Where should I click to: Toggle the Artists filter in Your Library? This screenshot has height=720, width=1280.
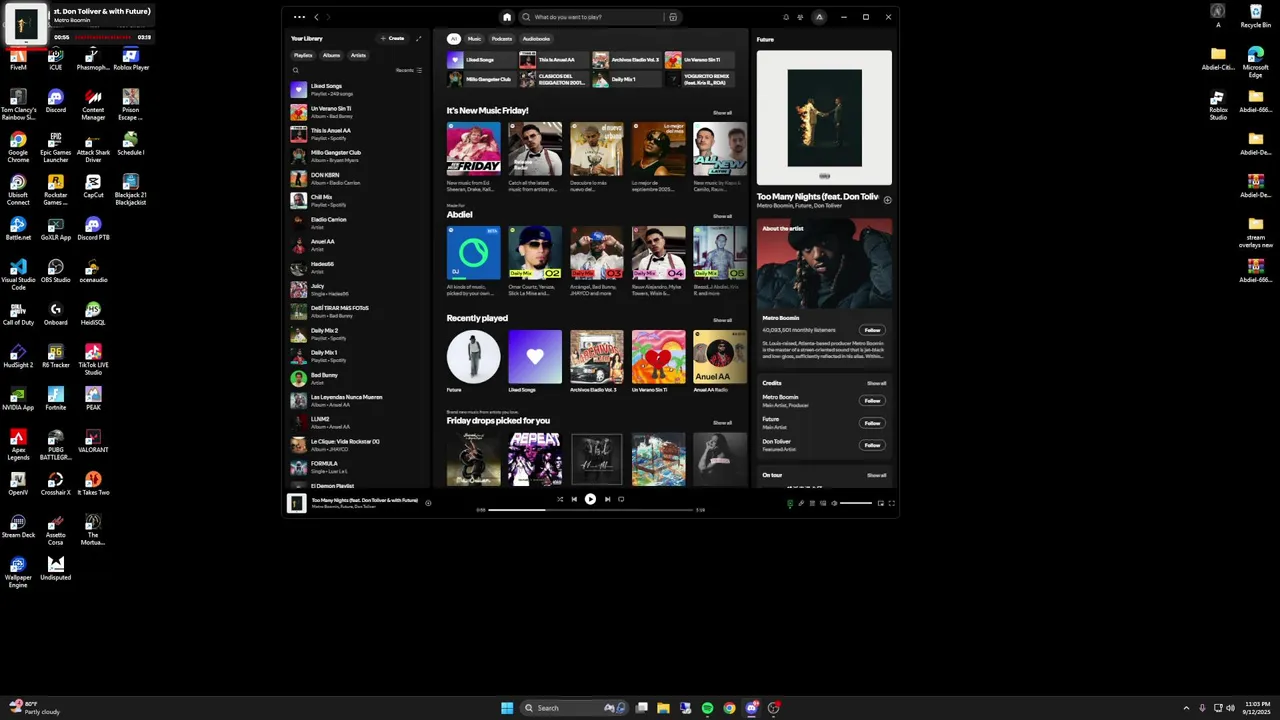click(x=358, y=55)
